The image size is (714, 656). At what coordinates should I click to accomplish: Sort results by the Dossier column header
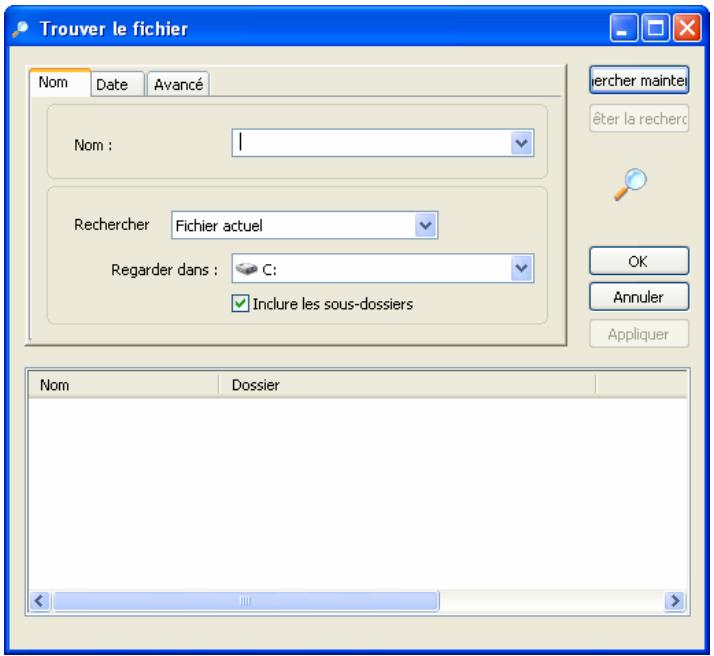coord(407,385)
